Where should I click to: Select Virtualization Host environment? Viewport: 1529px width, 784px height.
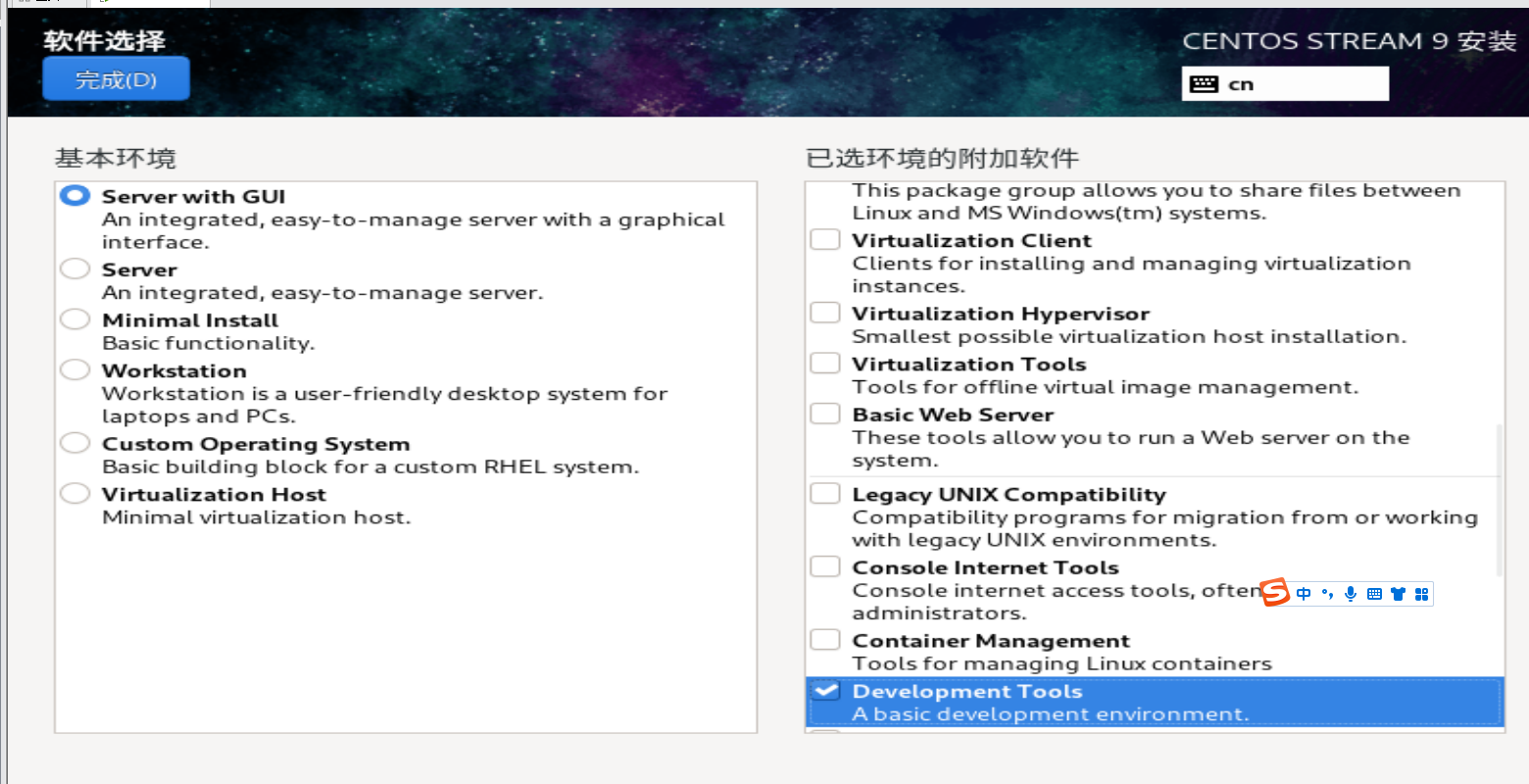coord(74,493)
